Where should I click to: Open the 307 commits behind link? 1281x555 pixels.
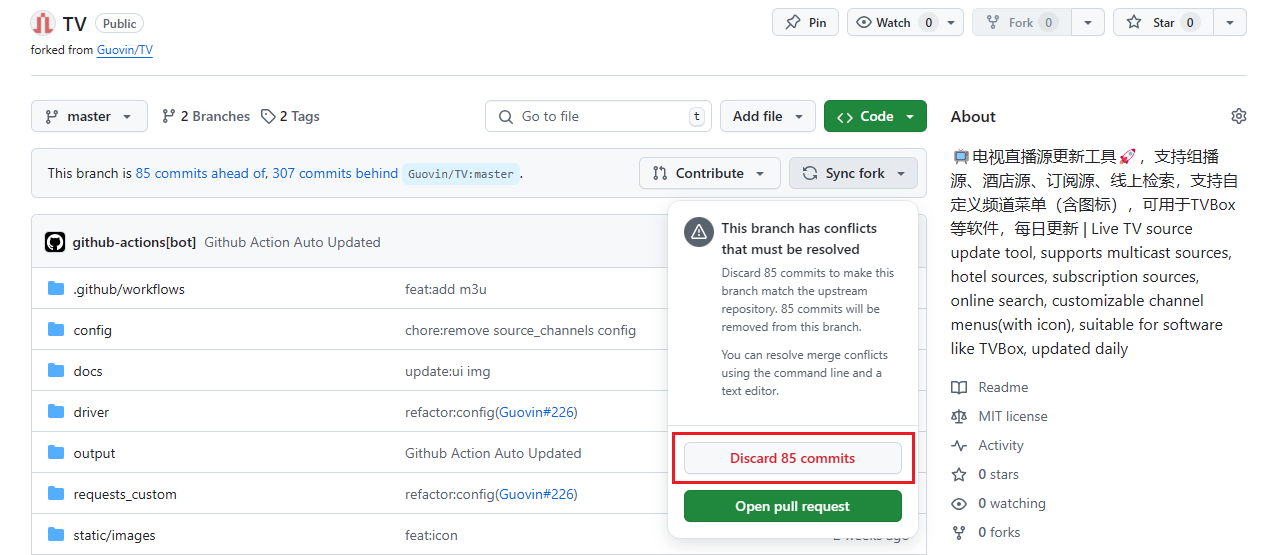click(x=335, y=173)
